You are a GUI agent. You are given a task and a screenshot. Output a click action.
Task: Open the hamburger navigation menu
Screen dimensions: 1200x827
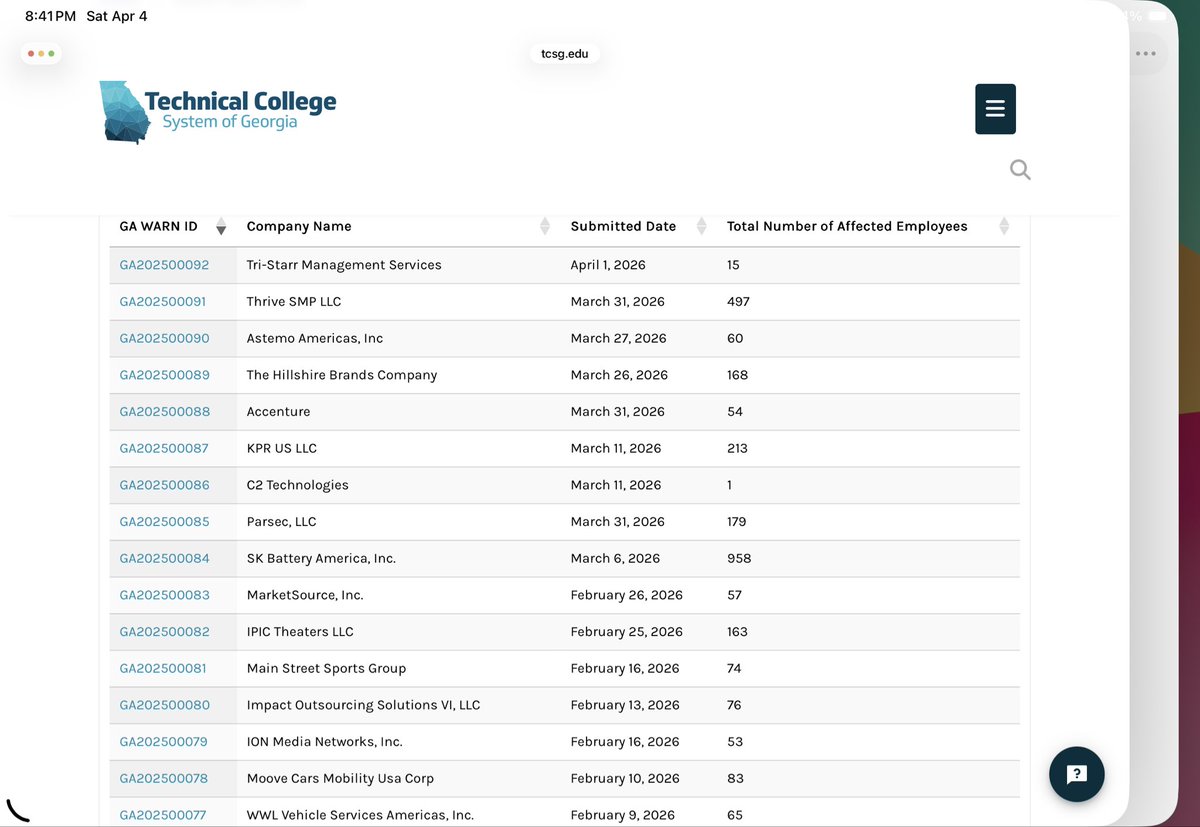pos(995,109)
